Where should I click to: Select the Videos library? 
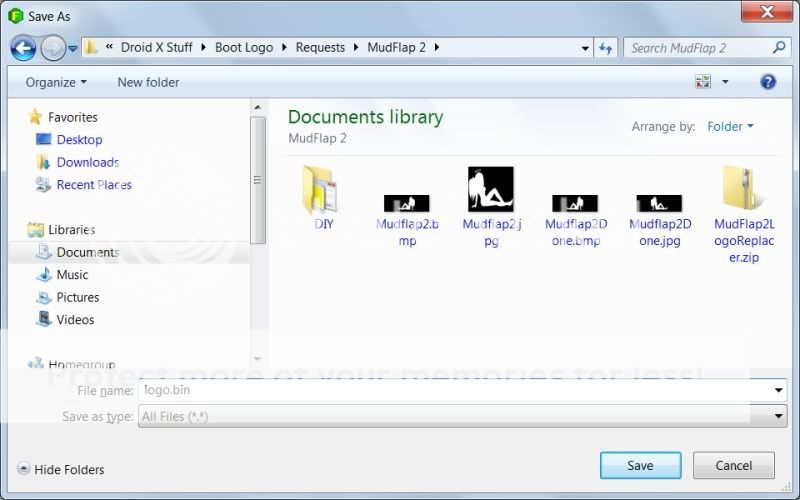coord(75,319)
